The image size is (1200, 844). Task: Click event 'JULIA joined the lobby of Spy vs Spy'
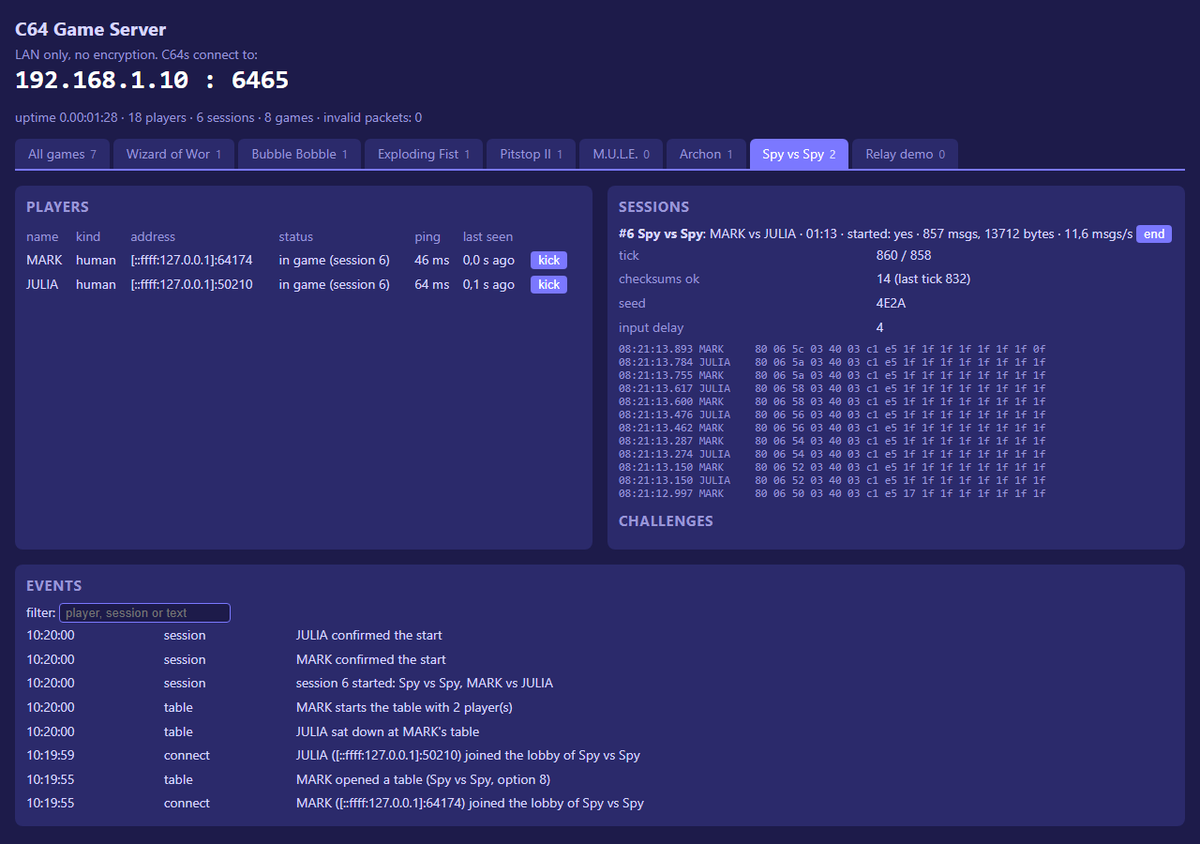tap(468, 755)
